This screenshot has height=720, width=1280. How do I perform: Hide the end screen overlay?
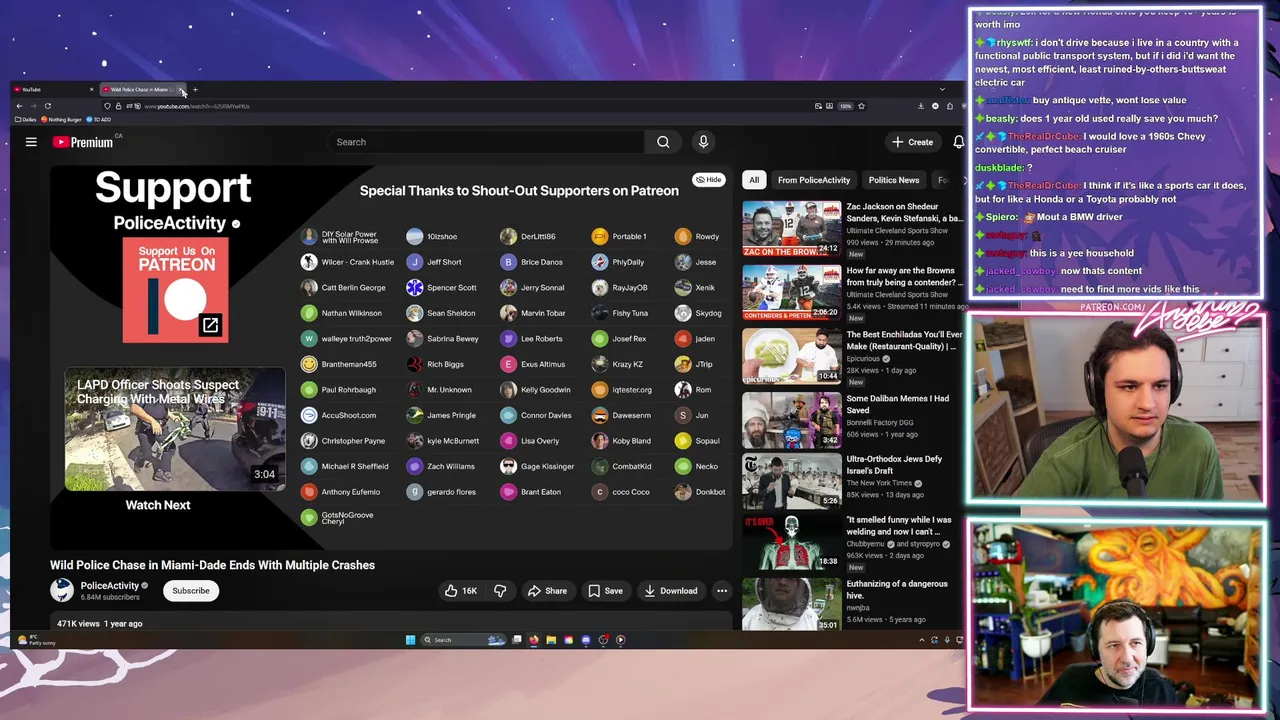[x=708, y=180]
